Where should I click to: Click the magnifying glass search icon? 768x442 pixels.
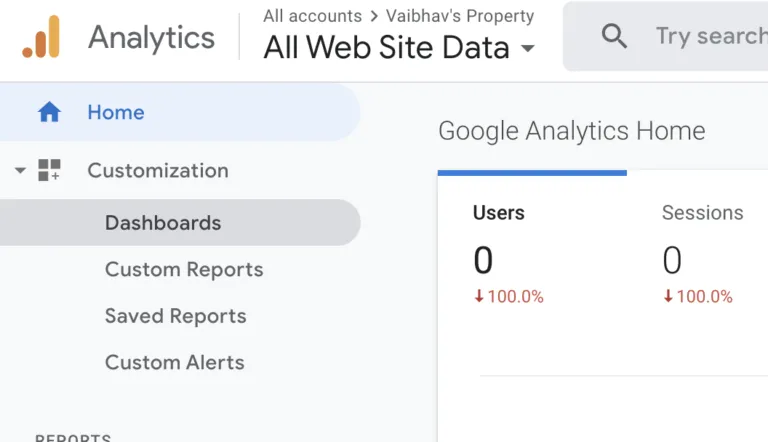pyautogui.click(x=614, y=36)
